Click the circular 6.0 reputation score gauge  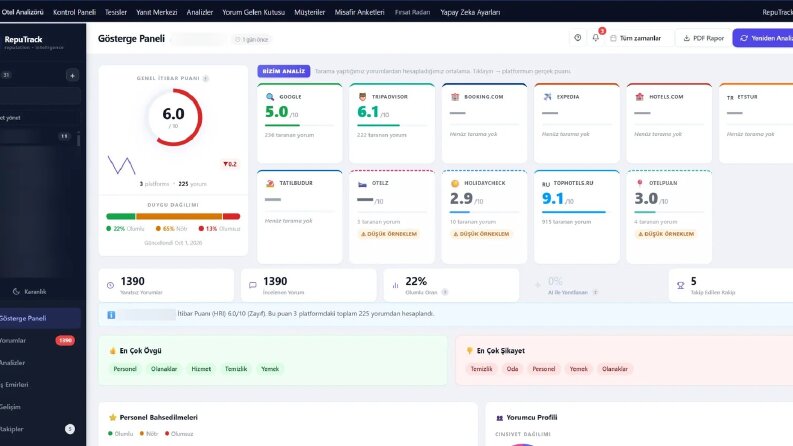173,117
